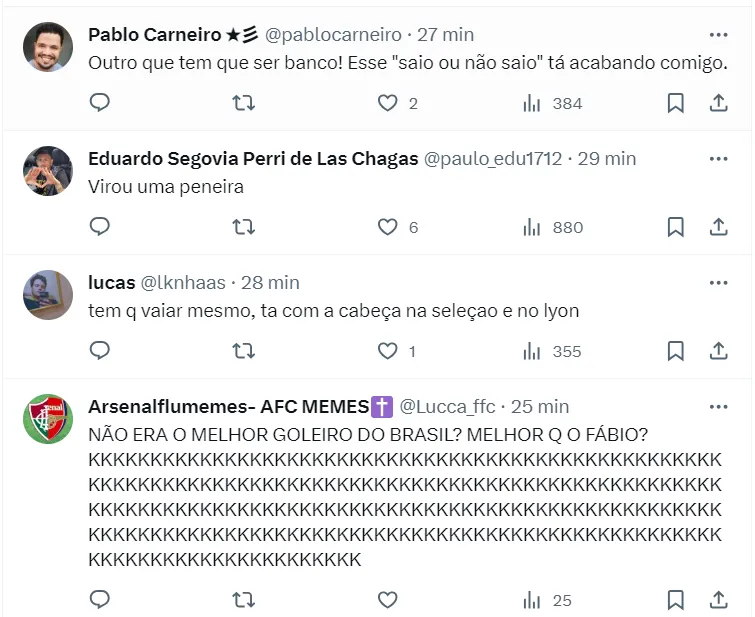Expand more options on Arsenalflumemes tweet
The width and height of the screenshot is (755, 617).
[718, 406]
